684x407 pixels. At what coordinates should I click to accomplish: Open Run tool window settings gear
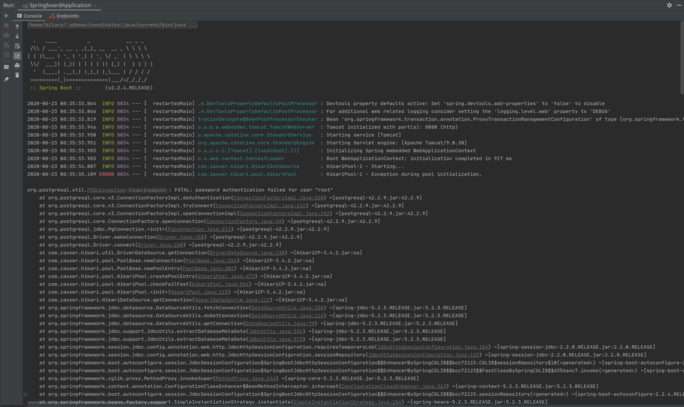tap(669, 5)
